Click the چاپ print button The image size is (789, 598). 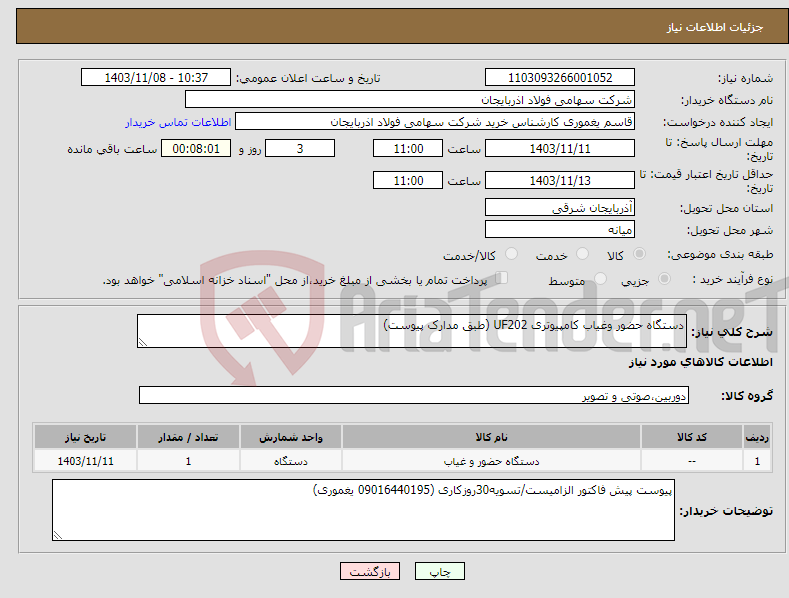coord(440,571)
